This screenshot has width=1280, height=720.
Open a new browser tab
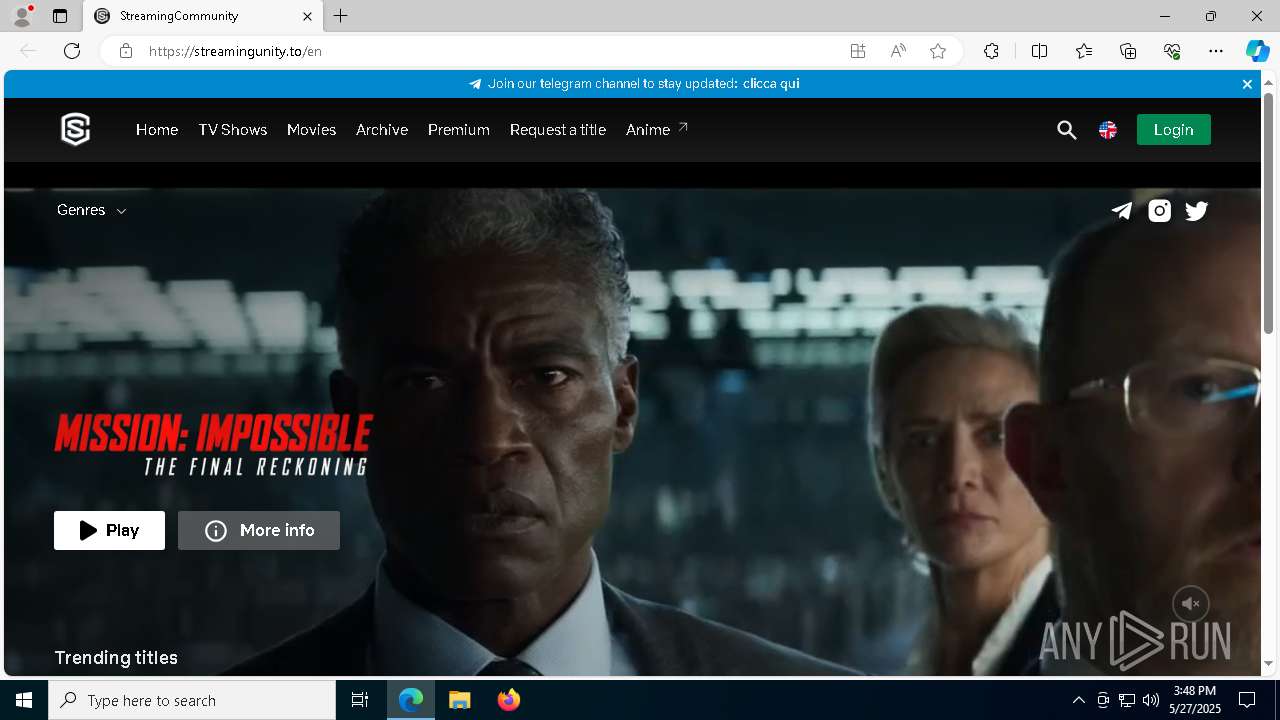(341, 16)
